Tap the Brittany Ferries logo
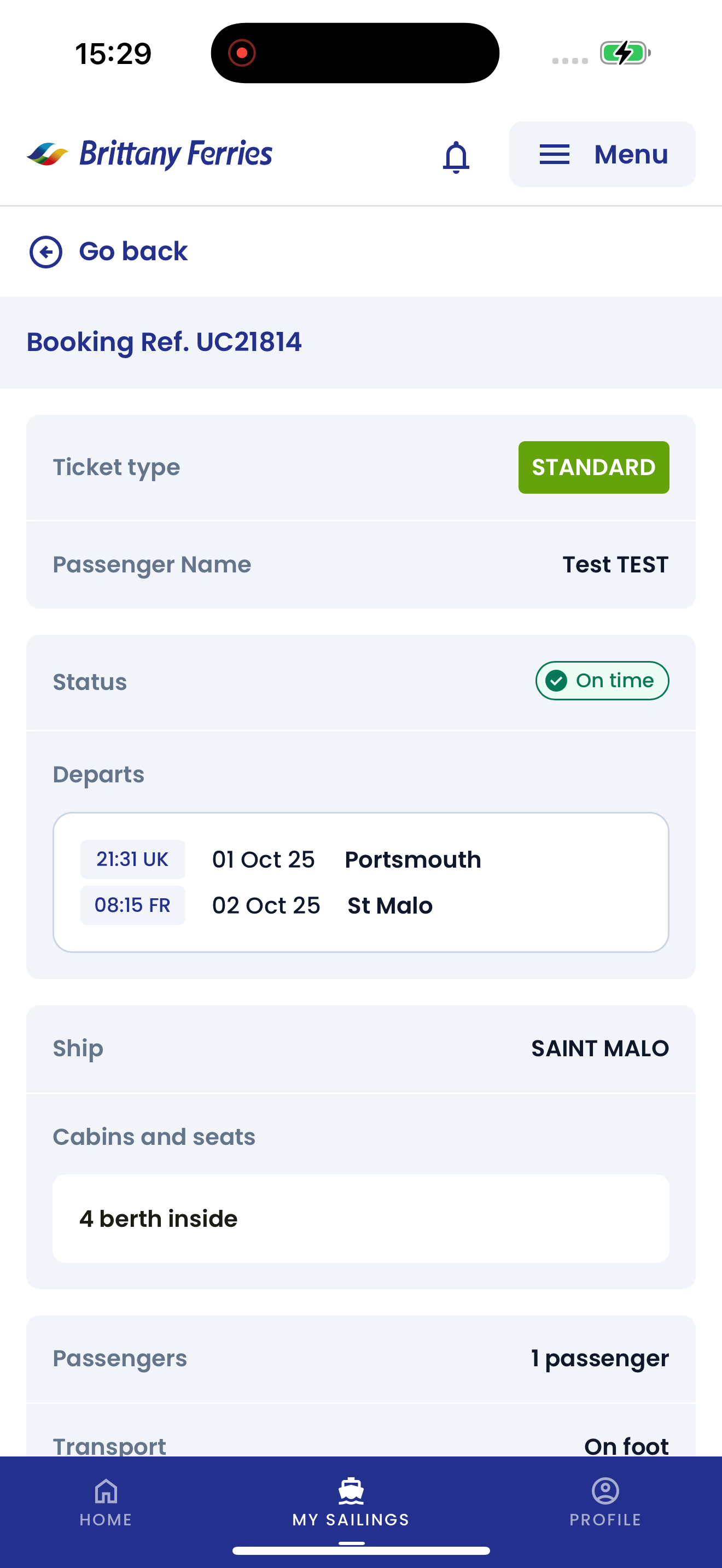722x1568 pixels. pyautogui.click(x=150, y=154)
